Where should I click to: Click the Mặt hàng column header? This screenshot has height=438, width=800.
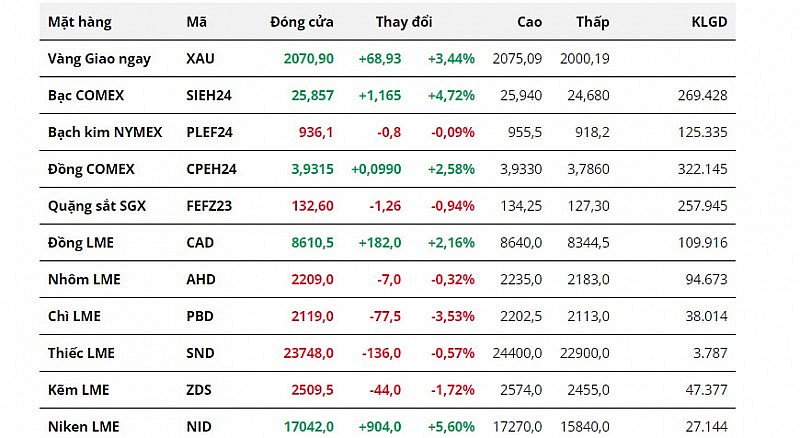[x=80, y=21]
